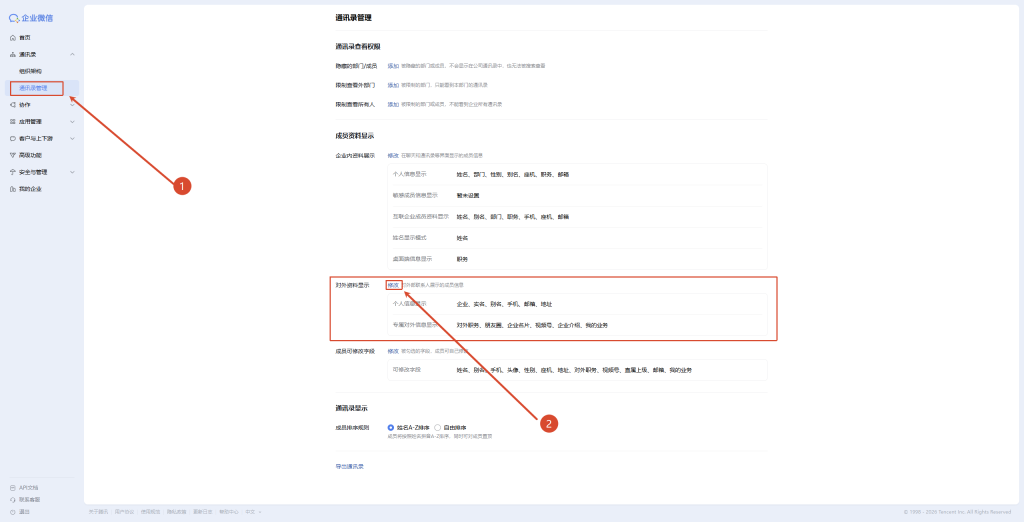
Task: Open the 关于腾讯 footer link
Action: tap(99, 512)
